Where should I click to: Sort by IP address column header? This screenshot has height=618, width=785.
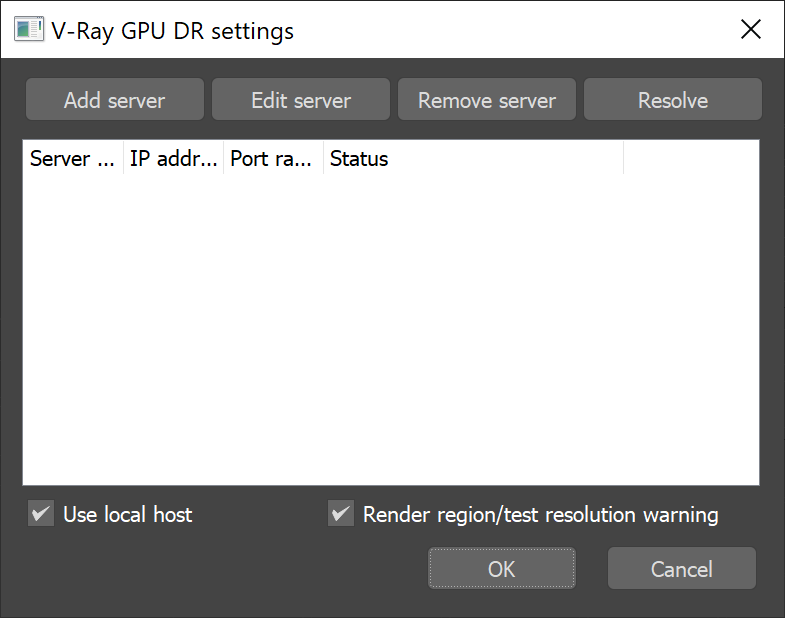[x=173, y=158]
